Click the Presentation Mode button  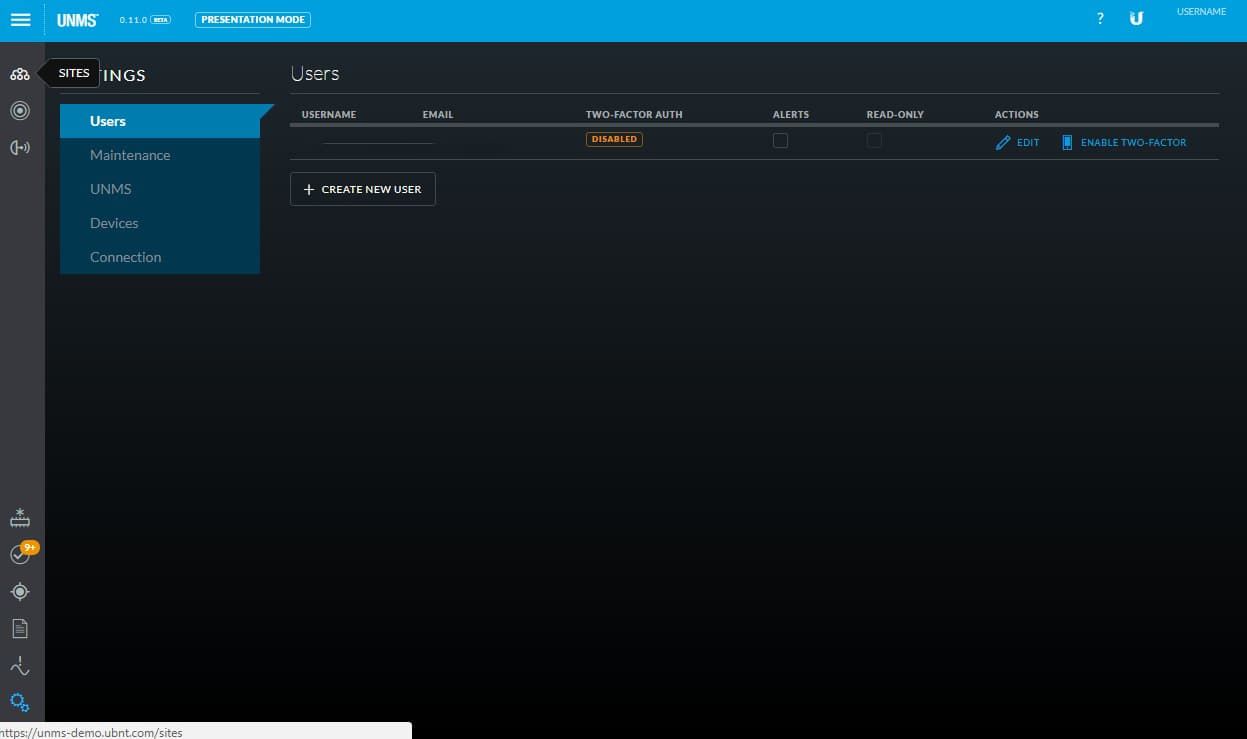click(x=253, y=20)
